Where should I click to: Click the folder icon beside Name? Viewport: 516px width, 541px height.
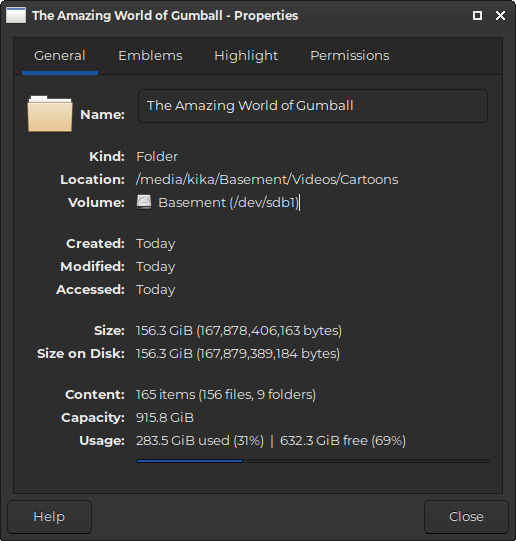click(x=50, y=114)
